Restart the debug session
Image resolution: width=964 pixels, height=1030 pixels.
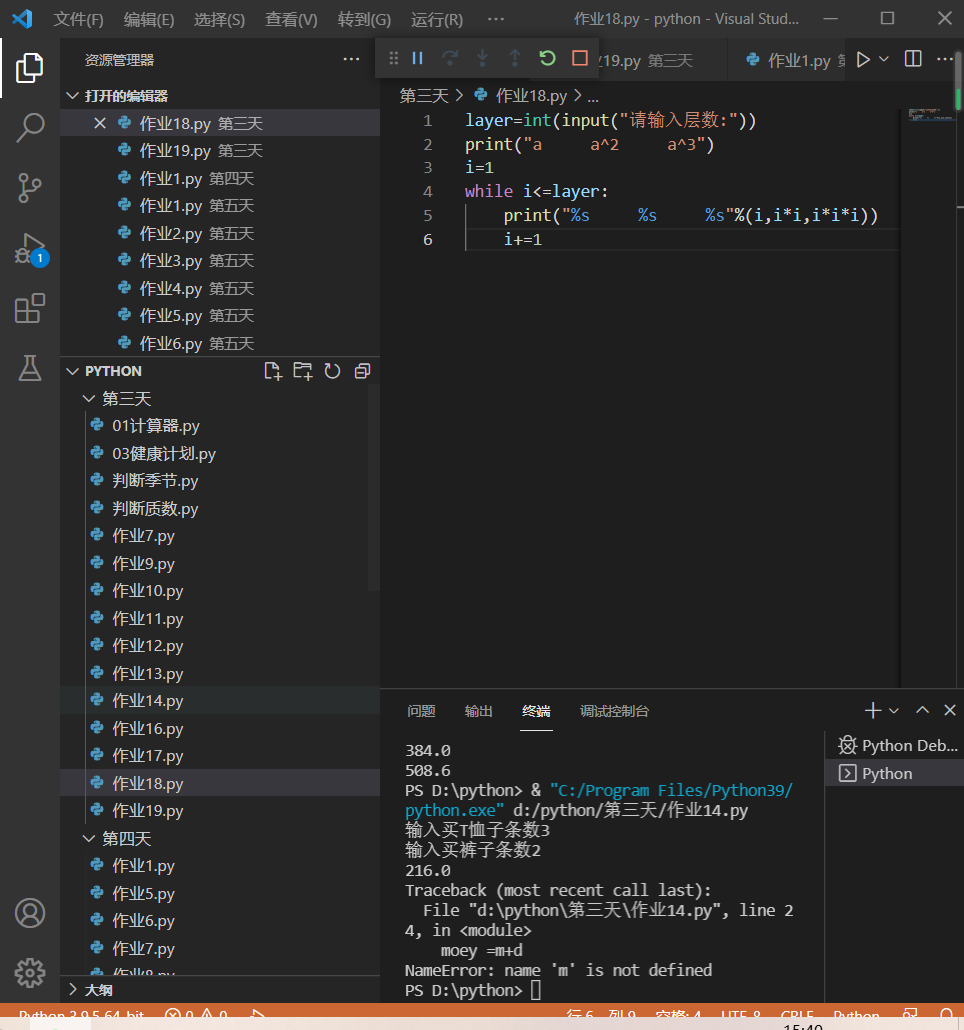pyautogui.click(x=547, y=58)
